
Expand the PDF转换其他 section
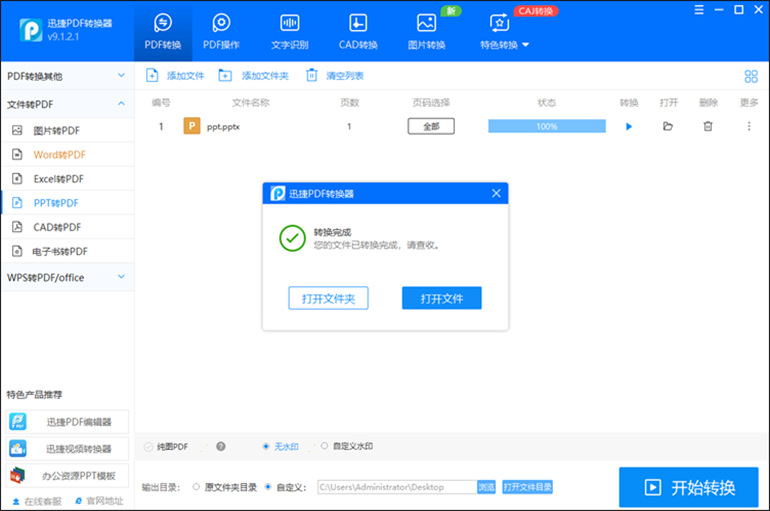point(67,76)
